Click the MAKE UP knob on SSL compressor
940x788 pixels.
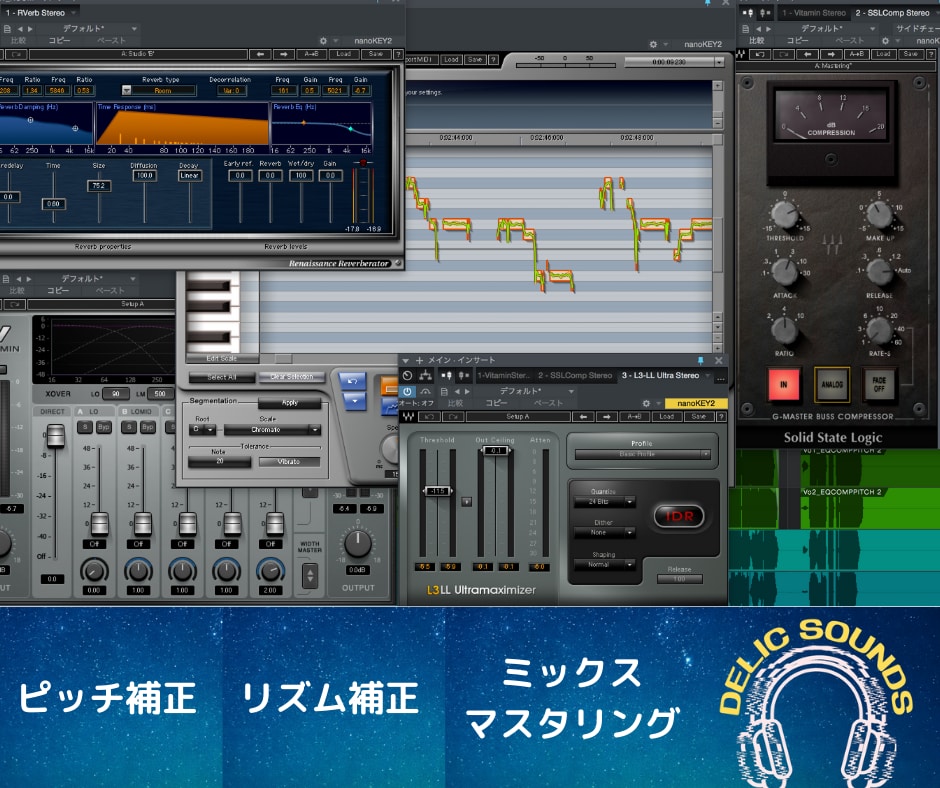pyautogui.click(x=879, y=215)
